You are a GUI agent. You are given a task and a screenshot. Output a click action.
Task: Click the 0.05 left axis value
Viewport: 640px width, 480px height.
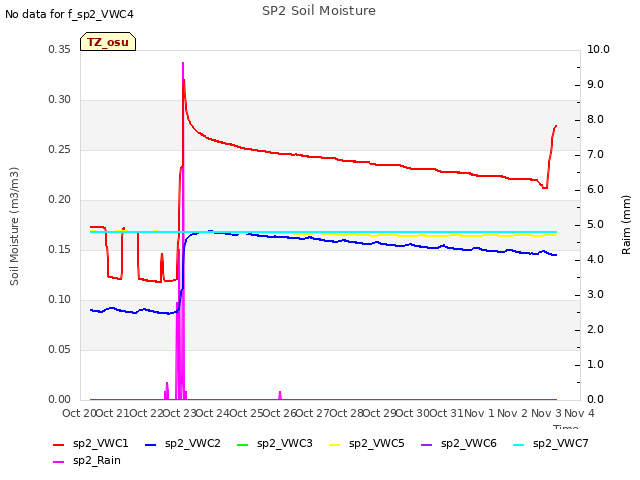pos(60,350)
